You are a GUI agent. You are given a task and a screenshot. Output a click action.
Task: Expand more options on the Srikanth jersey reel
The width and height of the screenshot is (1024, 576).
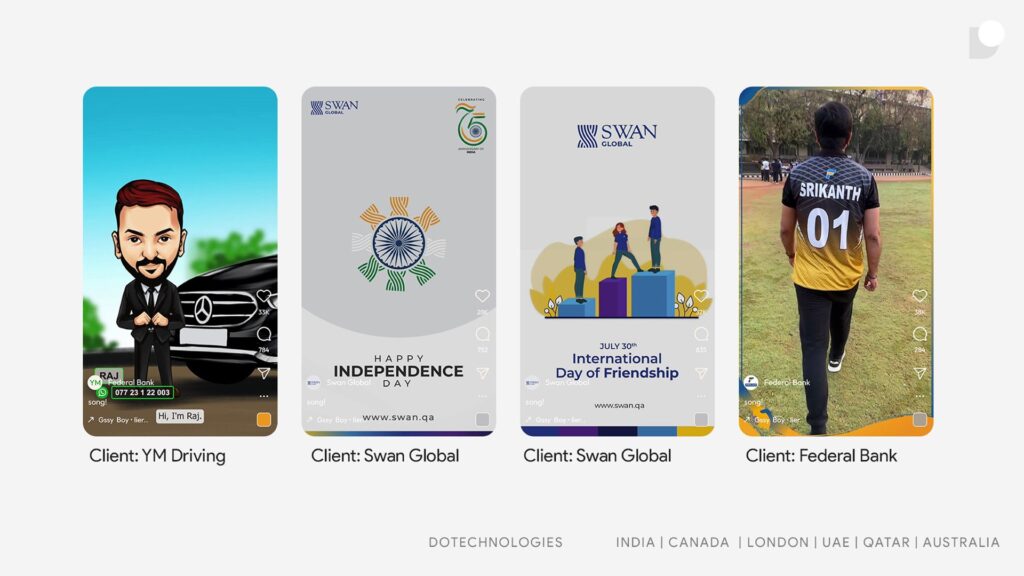[x=920, y=396]
